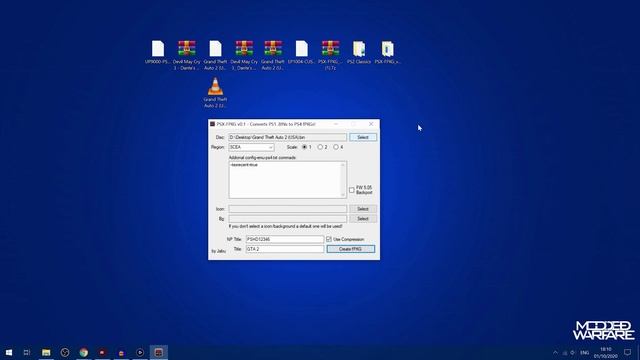Open the volume tray icon
640x360 pixels.
(573, 353)
